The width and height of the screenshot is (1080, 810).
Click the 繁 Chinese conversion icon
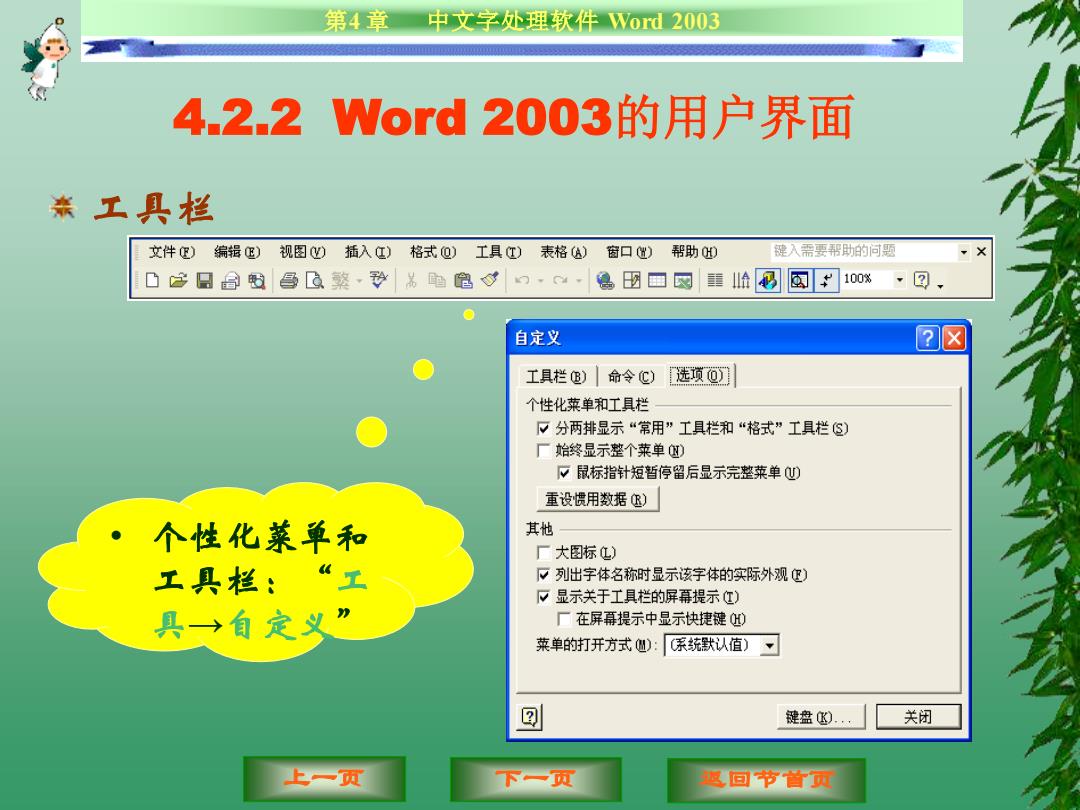pyautogui.click(x=340, y=280)
